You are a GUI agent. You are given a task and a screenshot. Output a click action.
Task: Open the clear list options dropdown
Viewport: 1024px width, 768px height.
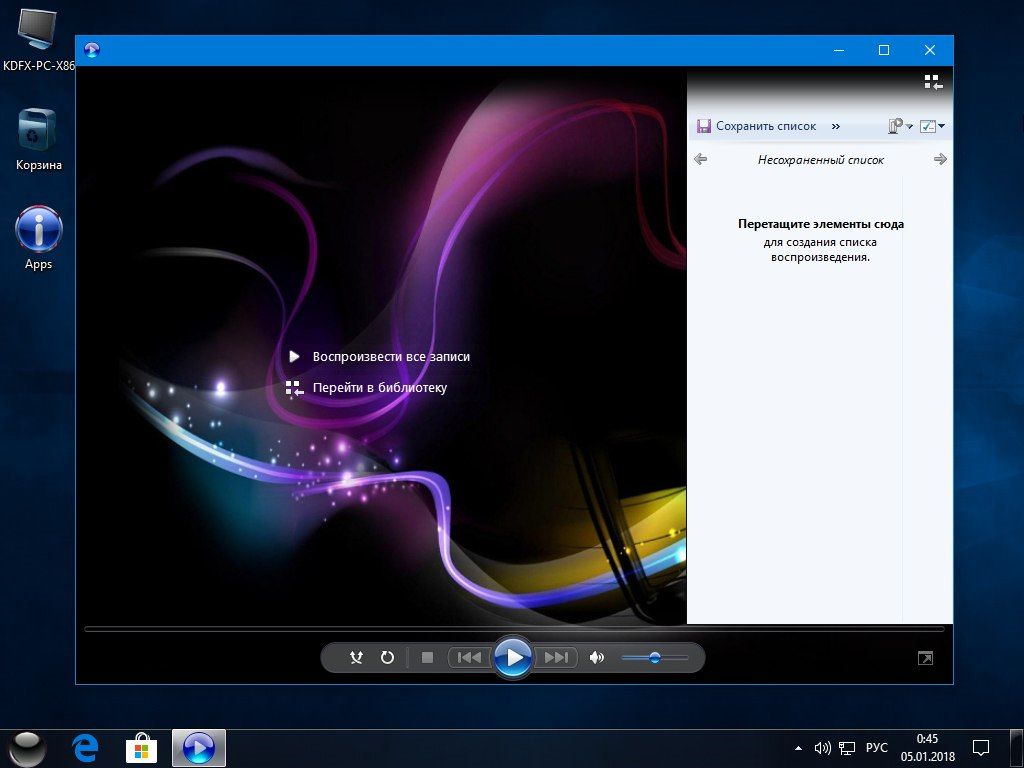click(900, 127)
